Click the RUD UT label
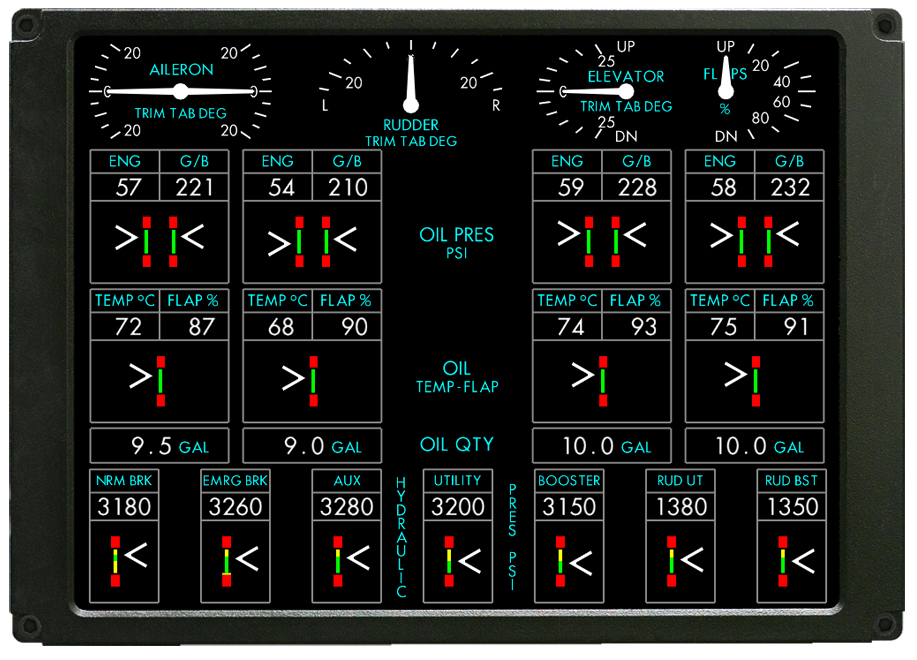 click(680, 481)
